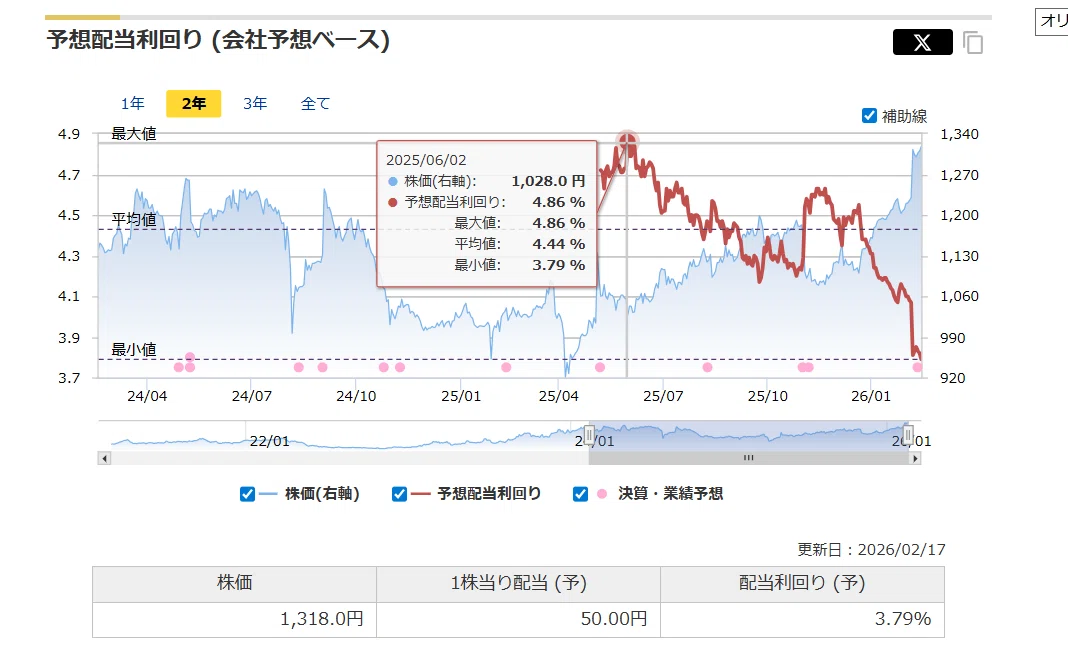Click the 1,318.0円 stock price cell
This screenshot has height=652, width=1068.
234,619
